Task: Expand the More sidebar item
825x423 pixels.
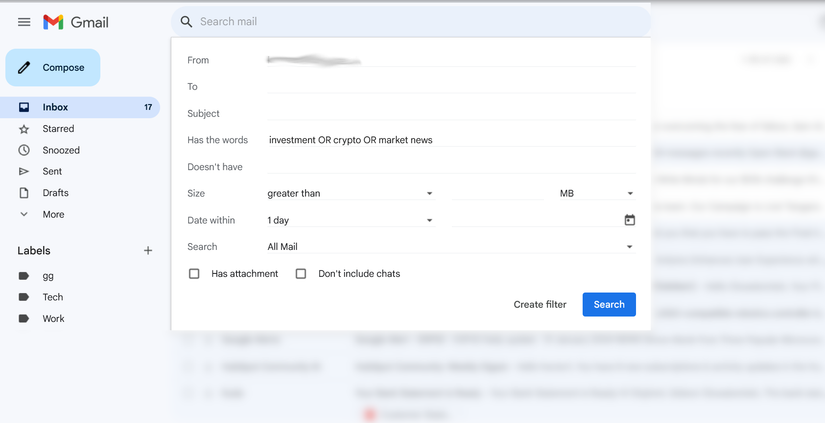Action: click(x=53, y=214)
